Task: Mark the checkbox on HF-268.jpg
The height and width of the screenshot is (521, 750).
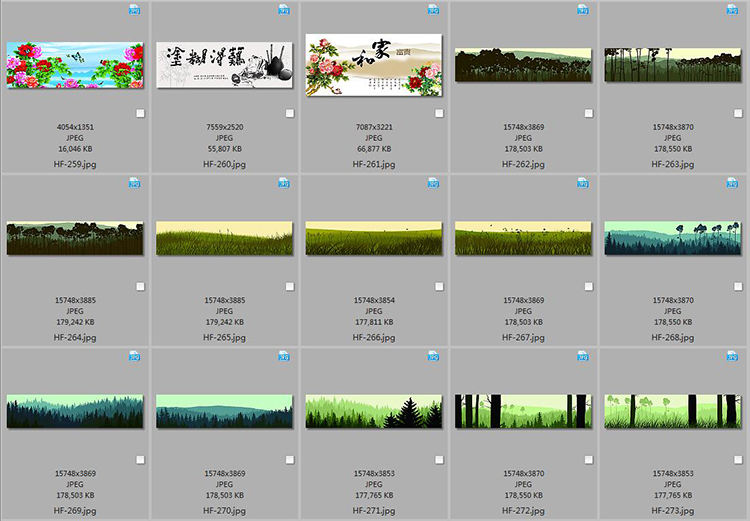Action: tap(739, 286)
